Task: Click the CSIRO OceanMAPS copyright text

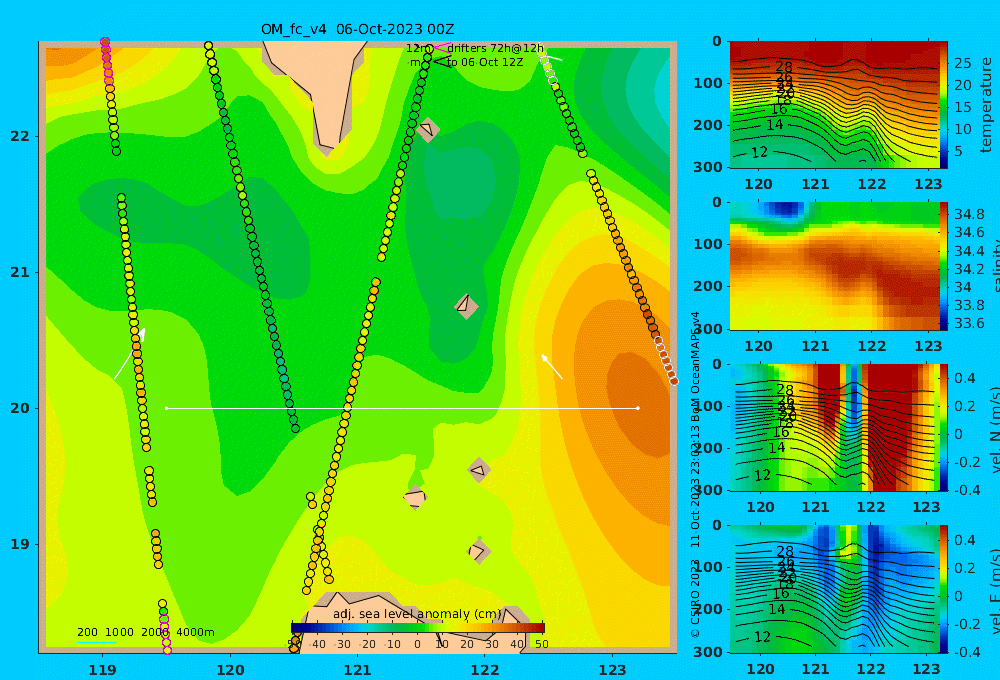Action: pyautogui.click(x=695, y=475)
